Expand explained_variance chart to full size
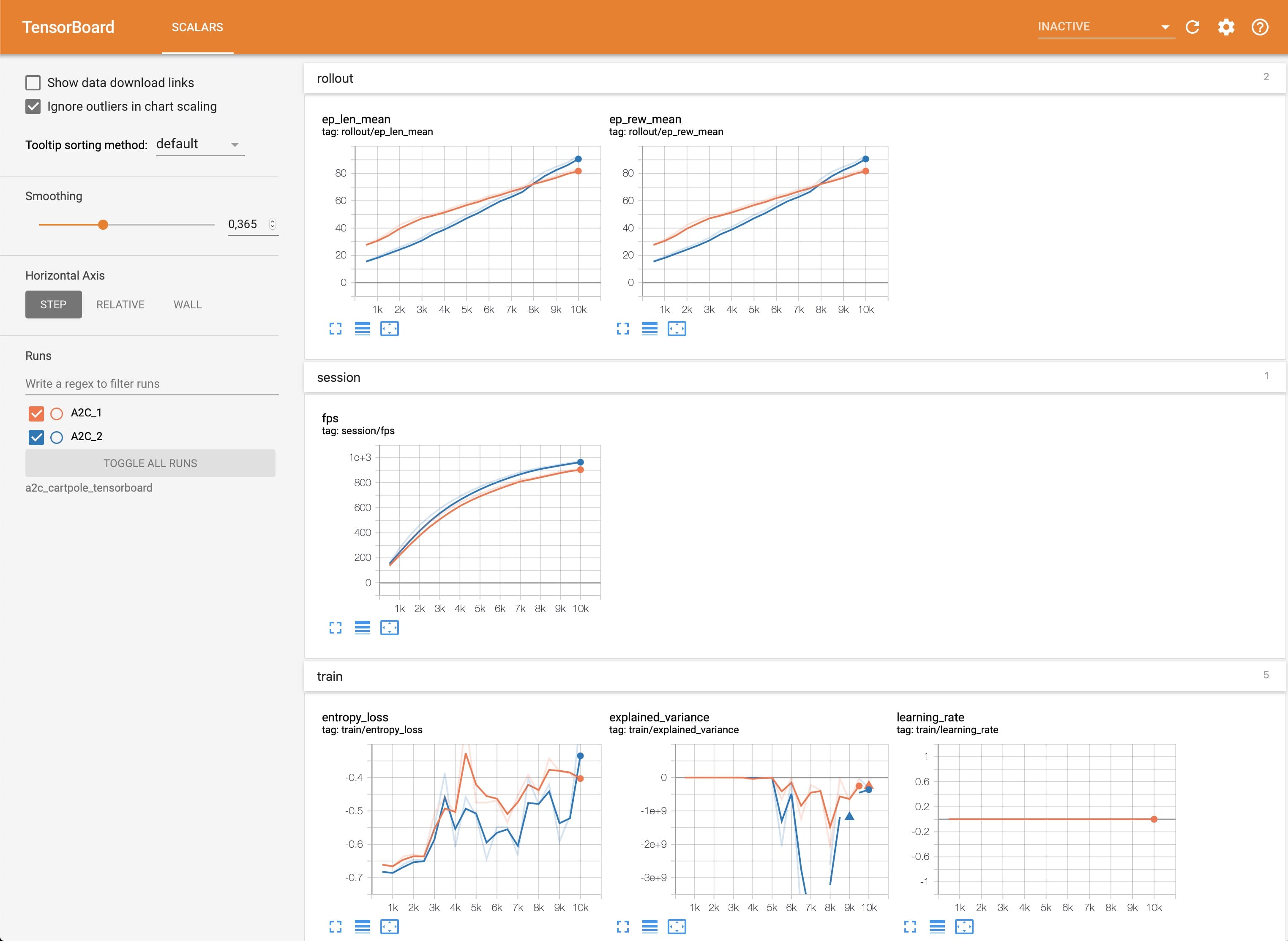1288x941 pixels. (x=622, y=927)
